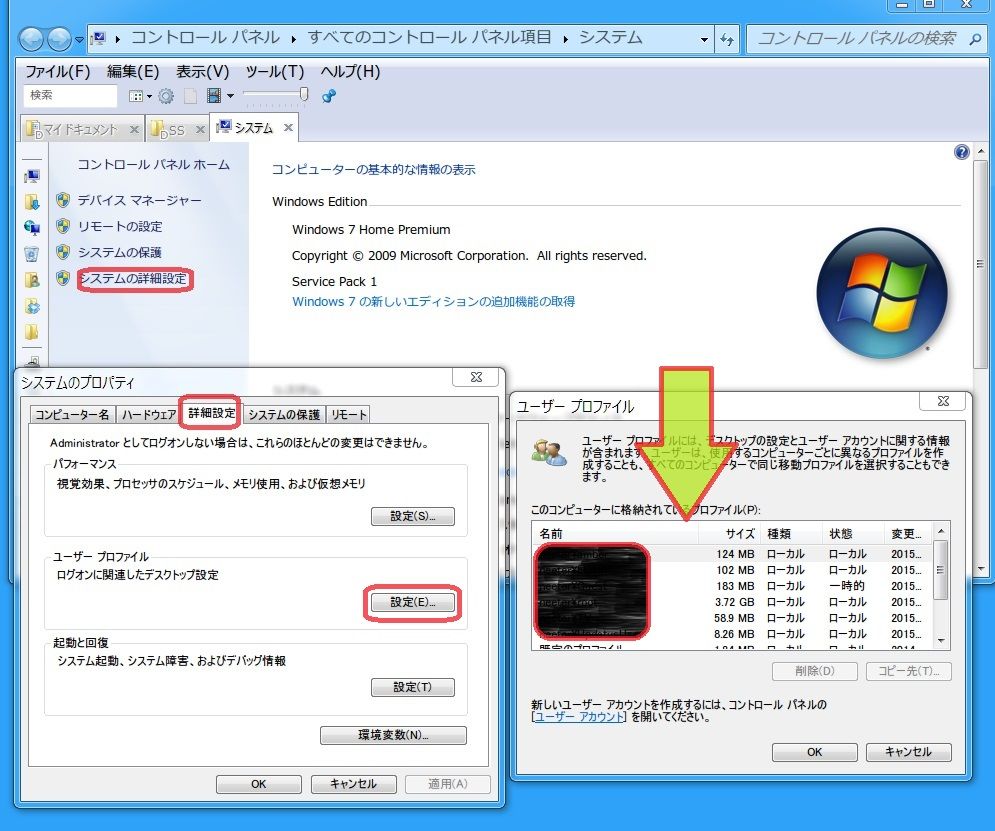Open the 編集(E) menu

tap(133, 71)
